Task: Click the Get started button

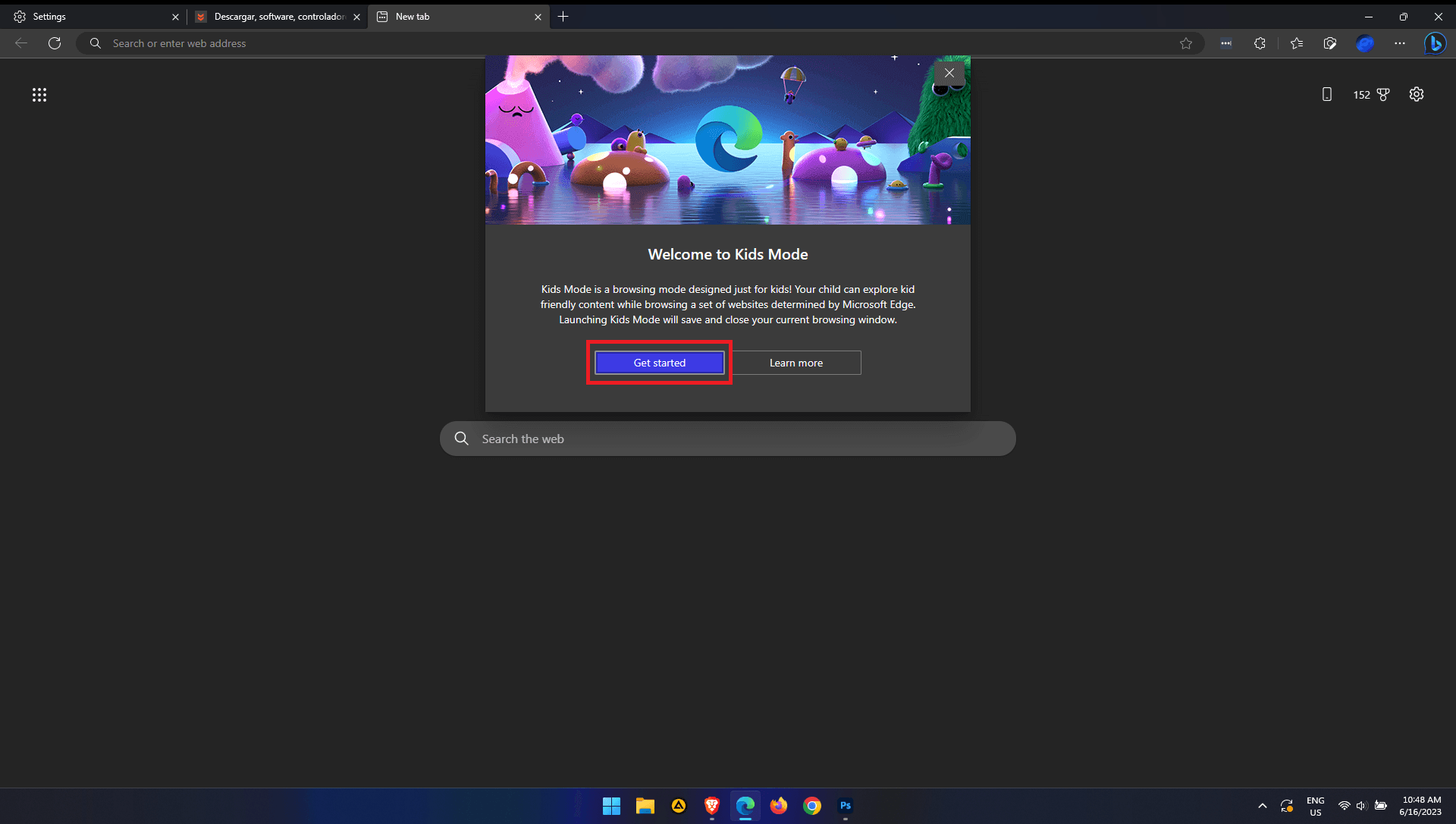Action: coord(659,363)
